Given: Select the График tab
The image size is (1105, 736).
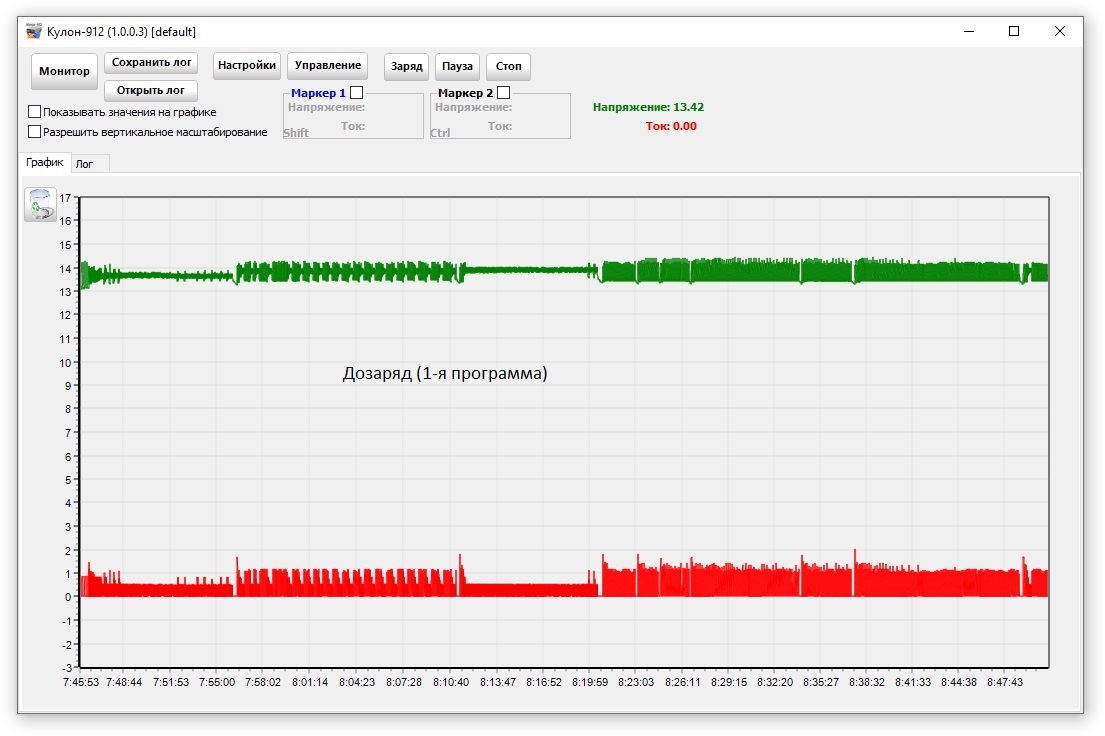Looking at the screenshot, I should click(45, 163).
